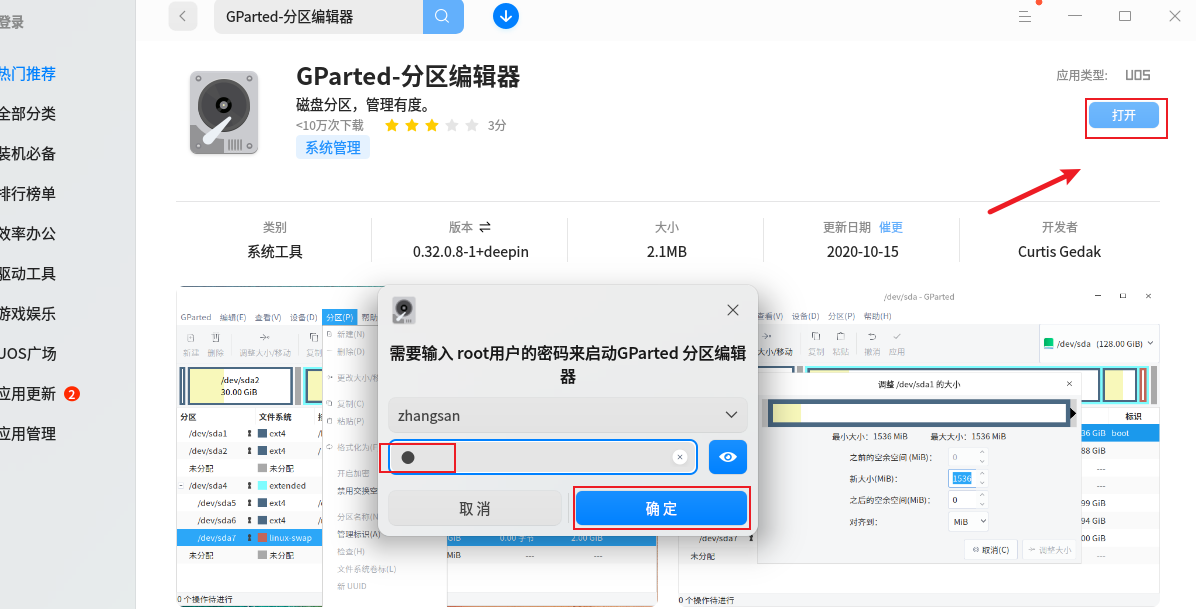Click the 取消 button

474,509
